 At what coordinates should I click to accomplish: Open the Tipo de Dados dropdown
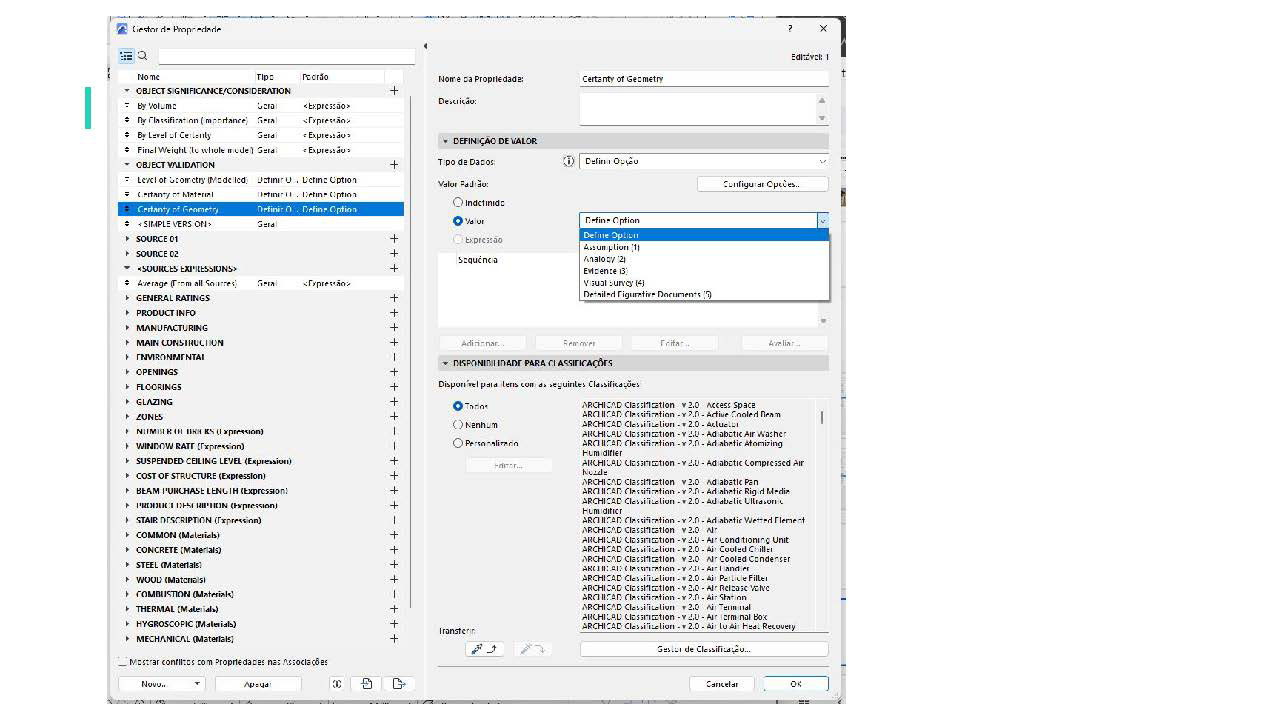(x=704, y=161)
